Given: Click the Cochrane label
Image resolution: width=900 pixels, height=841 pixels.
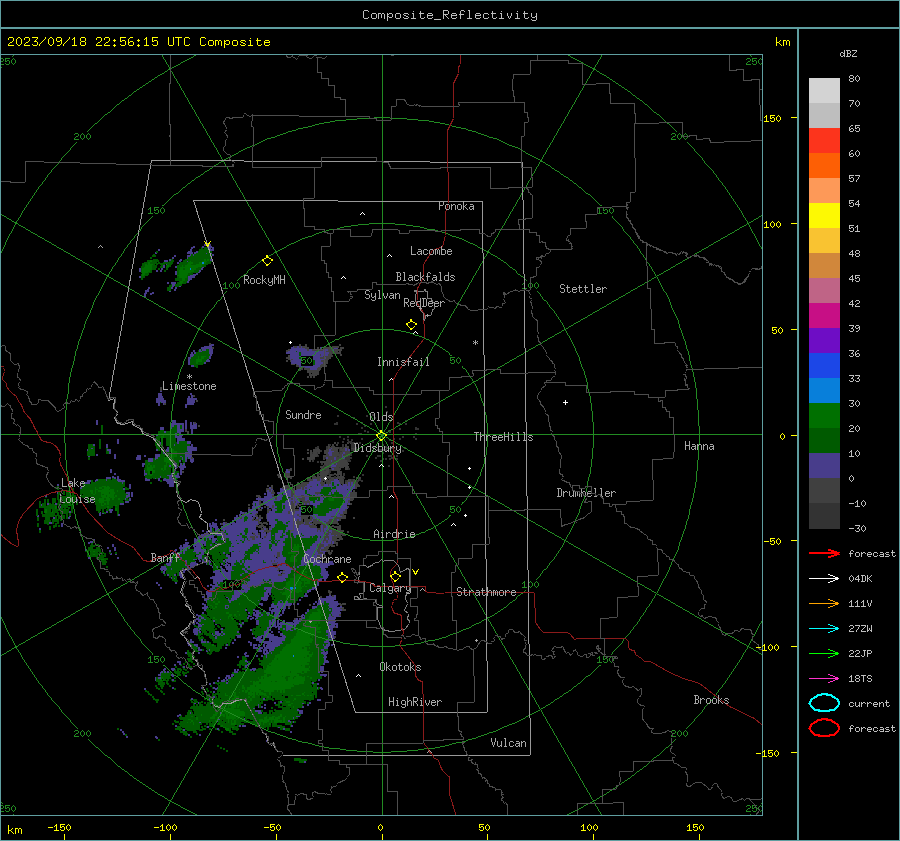Looking at the screenshot, I should pos(327,559).
